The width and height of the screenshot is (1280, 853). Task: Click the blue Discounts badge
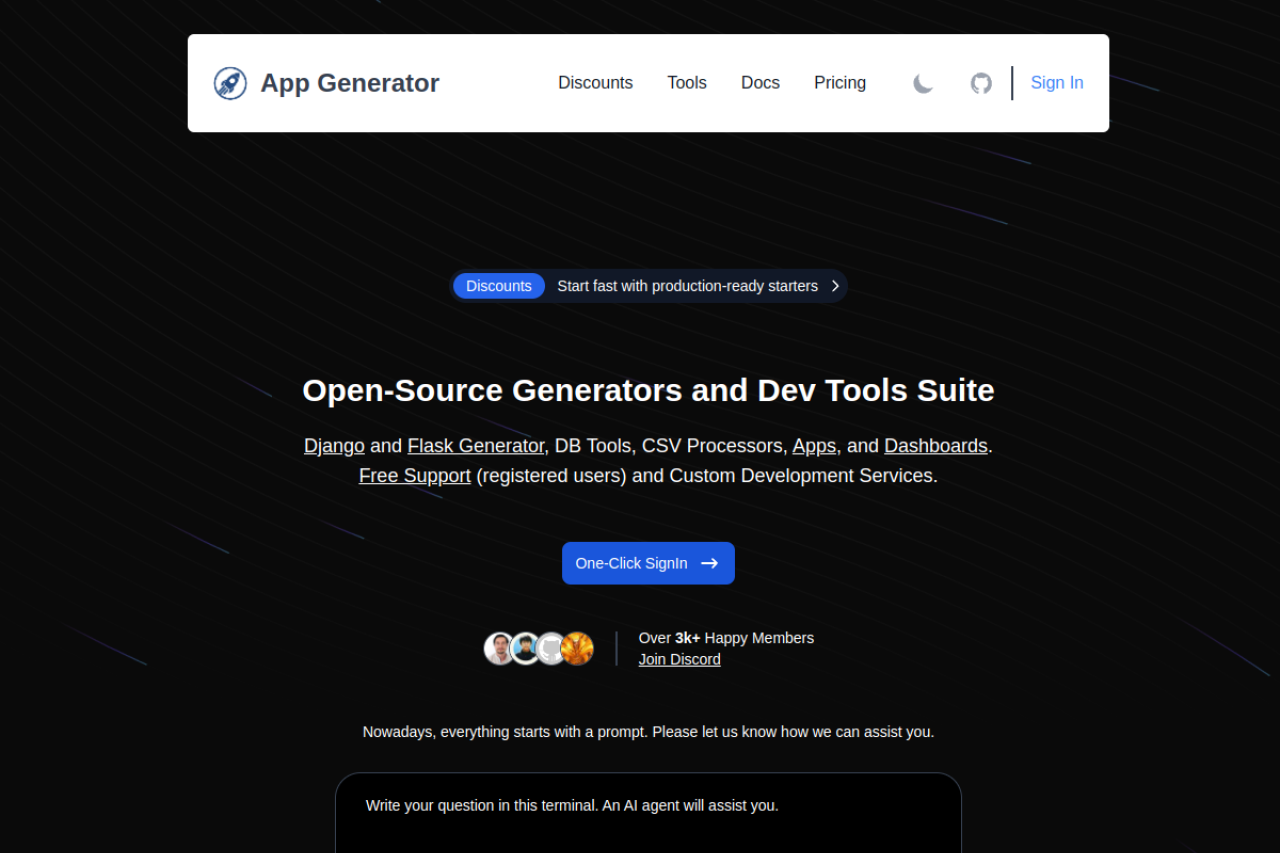tap(498, 286)
